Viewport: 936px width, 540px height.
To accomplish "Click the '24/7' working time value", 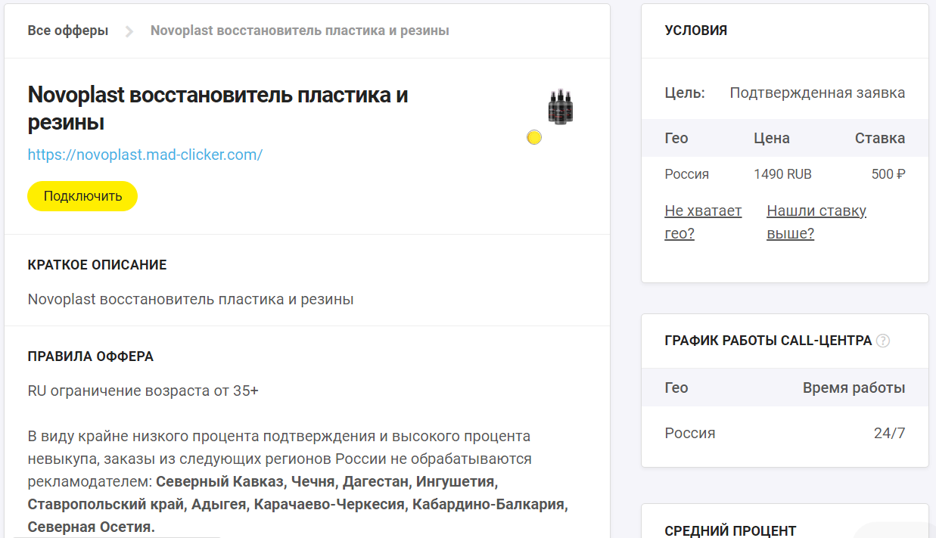I will 889,433.
